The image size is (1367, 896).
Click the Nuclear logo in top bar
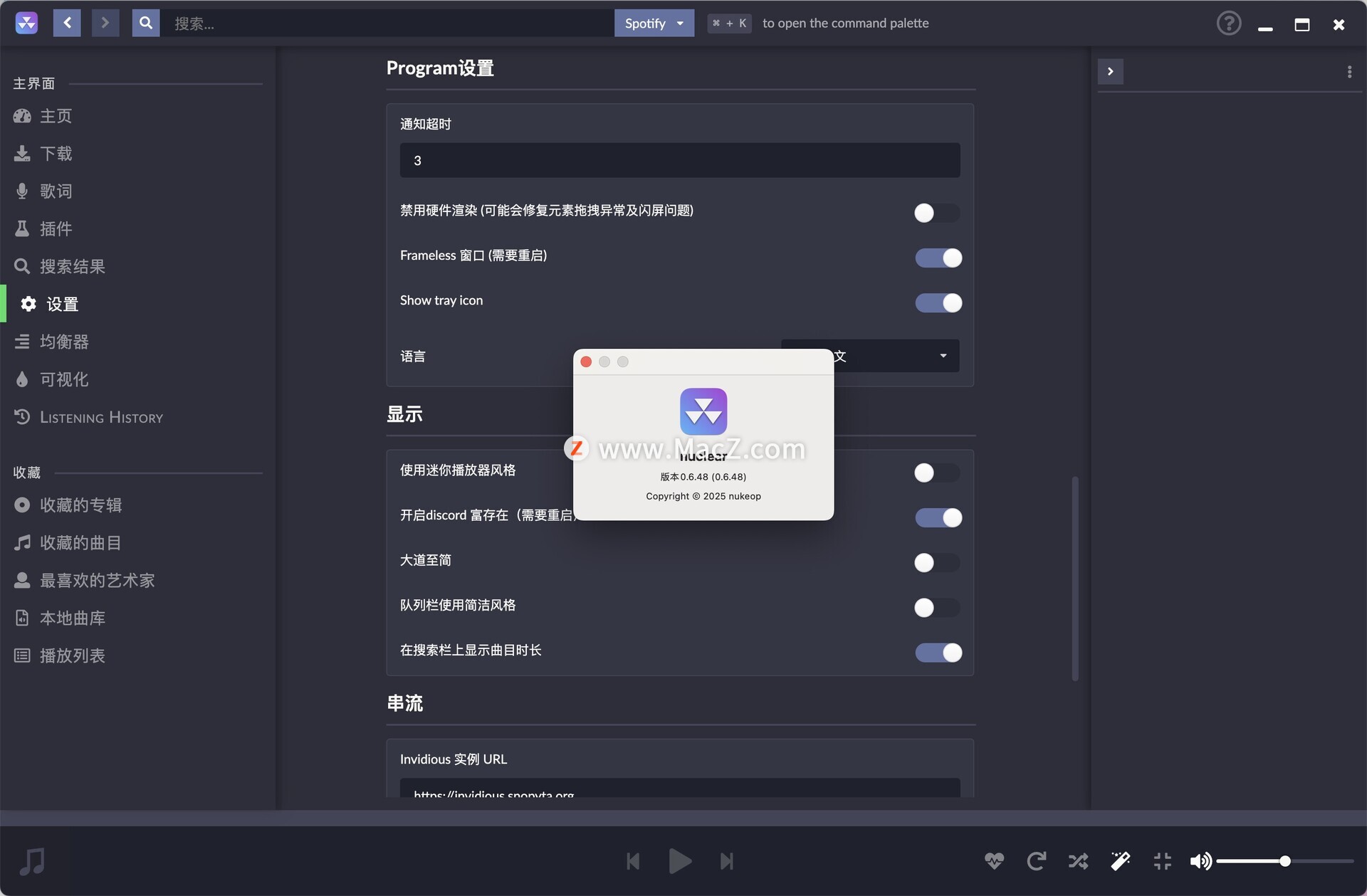26,23
